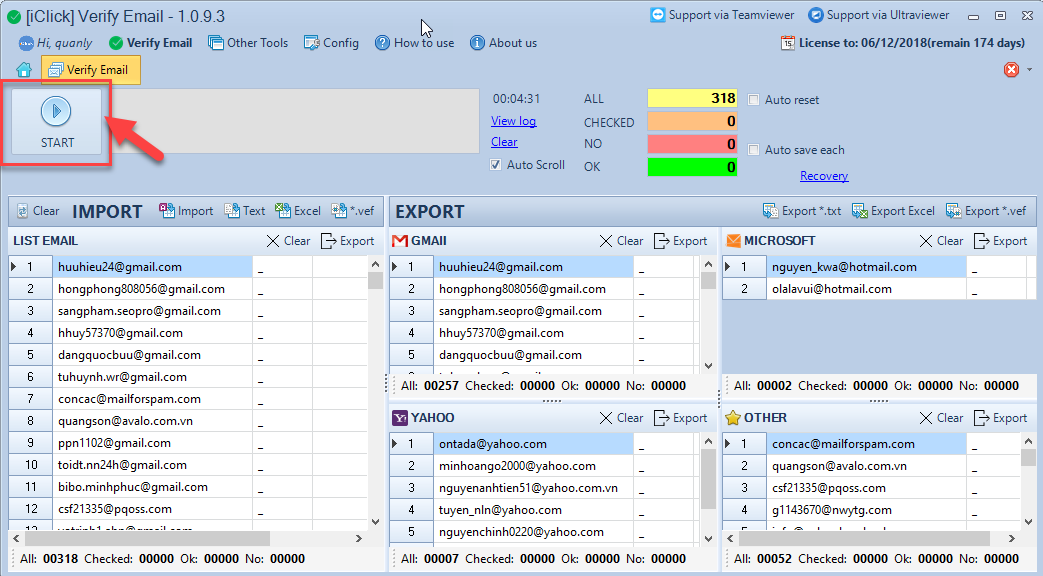Clear the OTHER list
The image size is (1043, 576).
pyautogui.click(x=941, y=418)
